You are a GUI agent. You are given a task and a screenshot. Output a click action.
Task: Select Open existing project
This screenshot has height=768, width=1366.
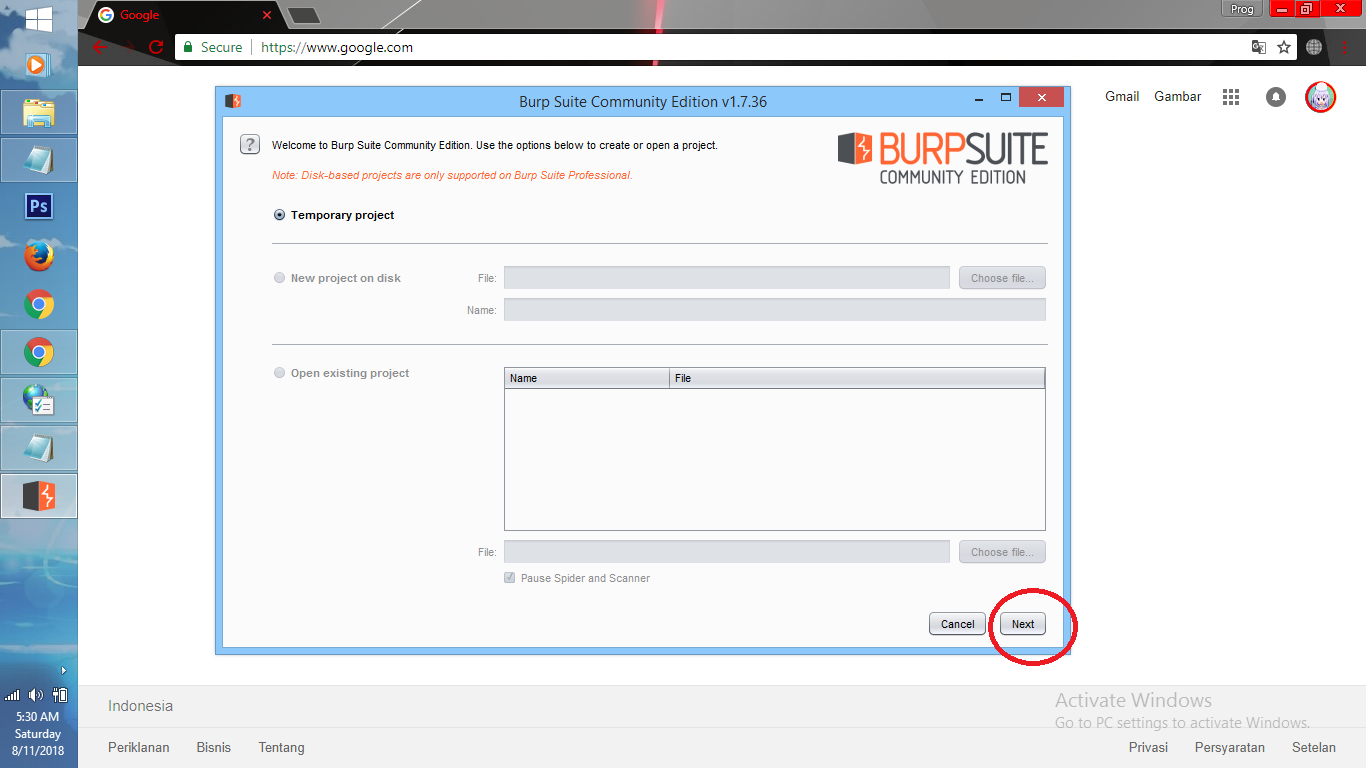279,372
